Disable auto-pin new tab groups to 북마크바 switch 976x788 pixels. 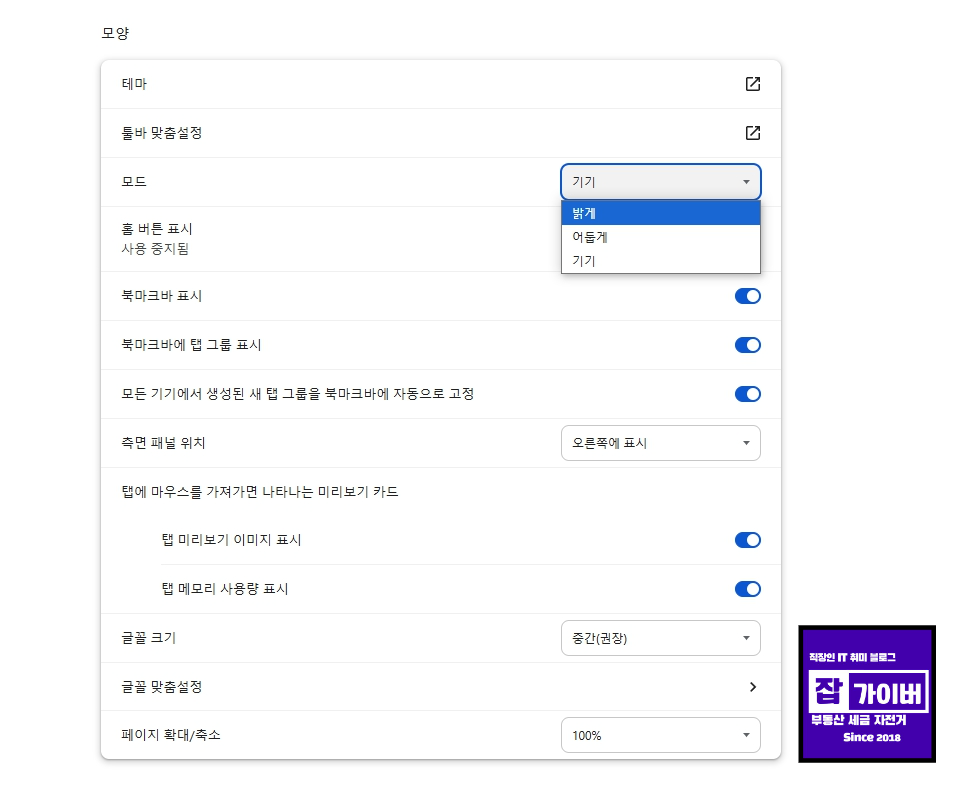point(748,394)
